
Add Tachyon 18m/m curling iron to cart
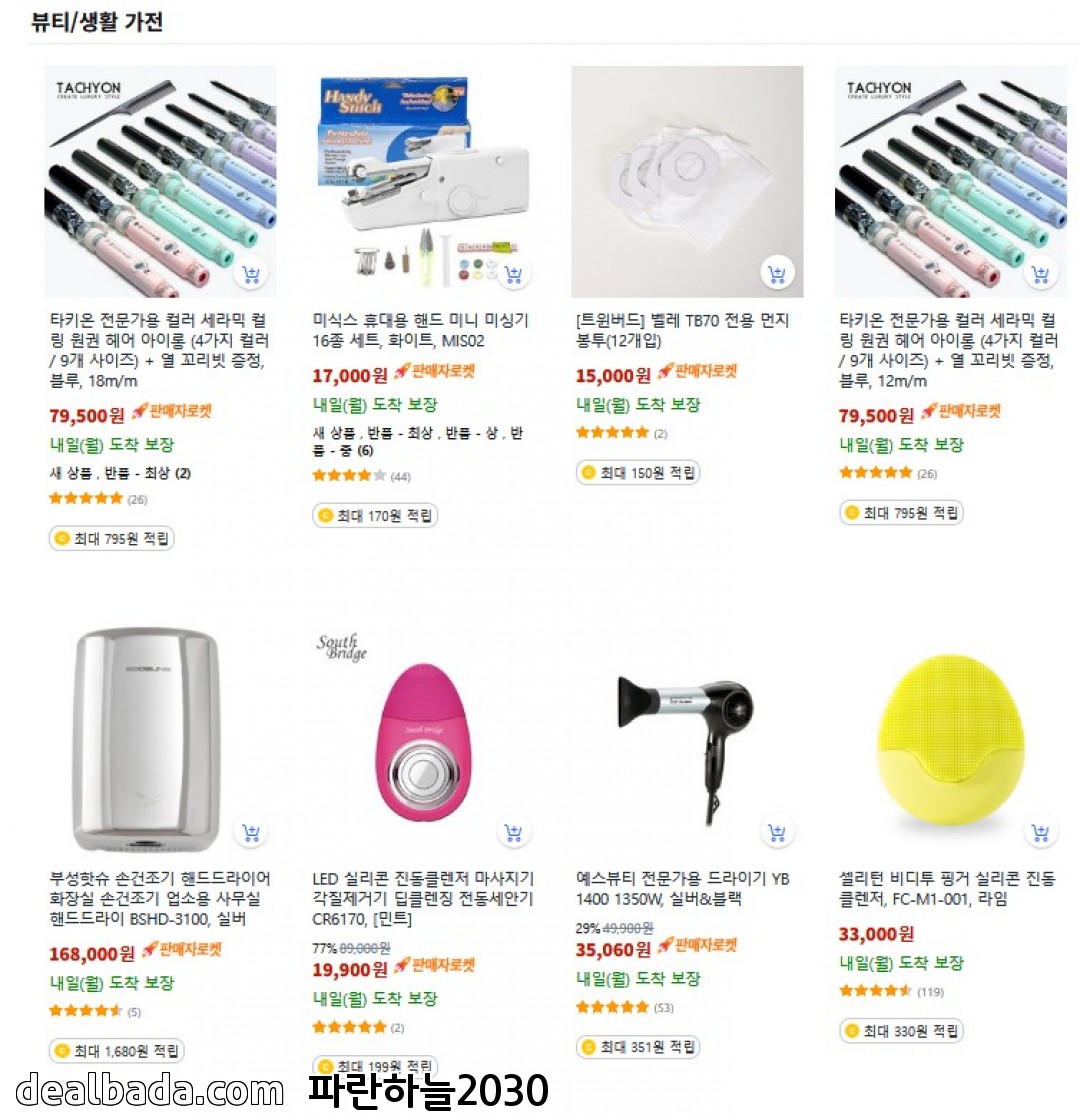(250, 274)
